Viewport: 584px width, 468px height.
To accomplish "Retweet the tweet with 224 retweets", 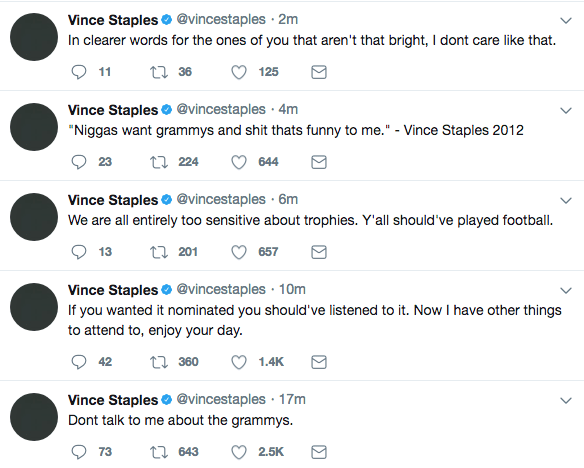I will coord(159,162).
